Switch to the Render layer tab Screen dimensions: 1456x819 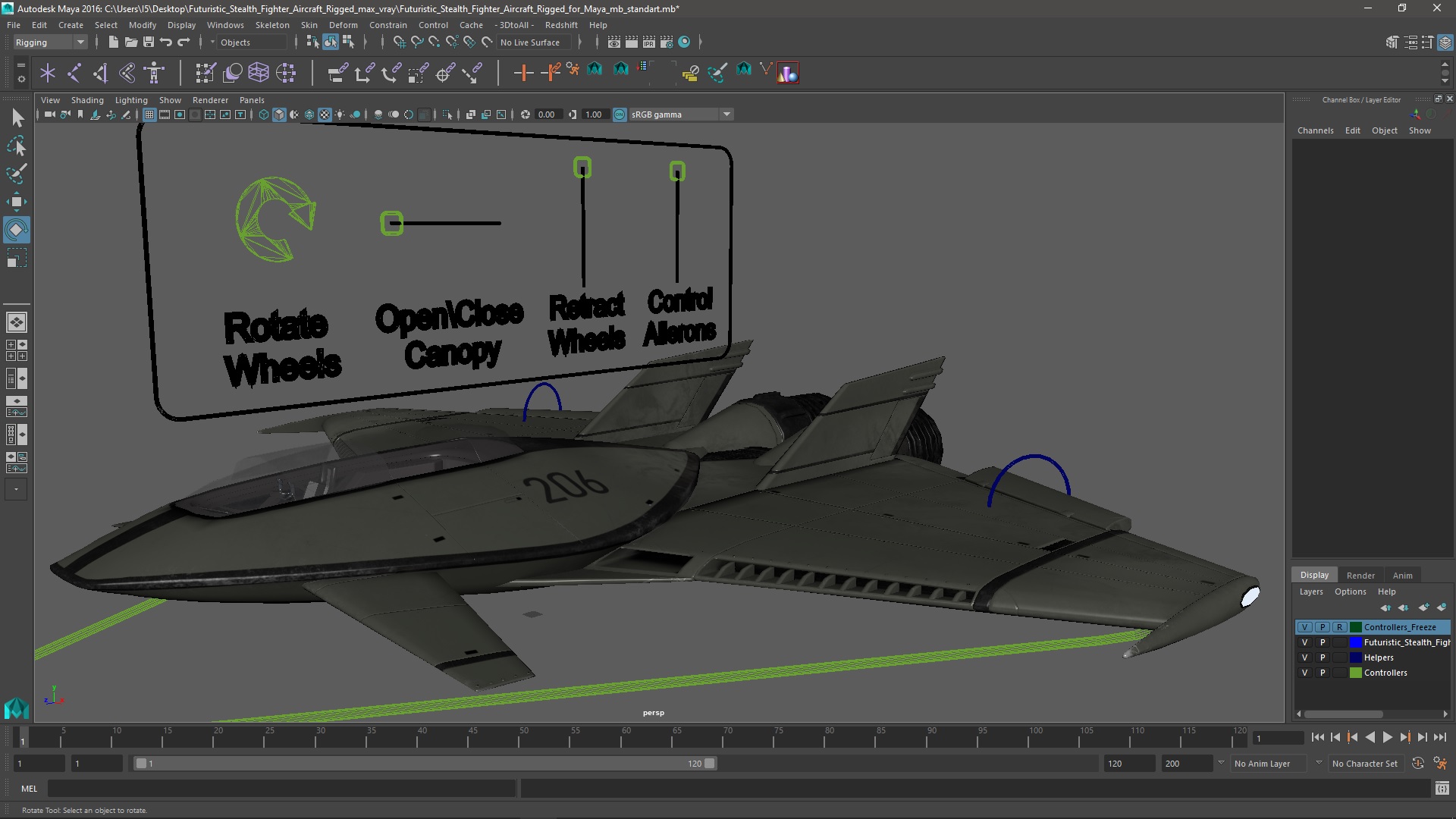pos(1360,576)
